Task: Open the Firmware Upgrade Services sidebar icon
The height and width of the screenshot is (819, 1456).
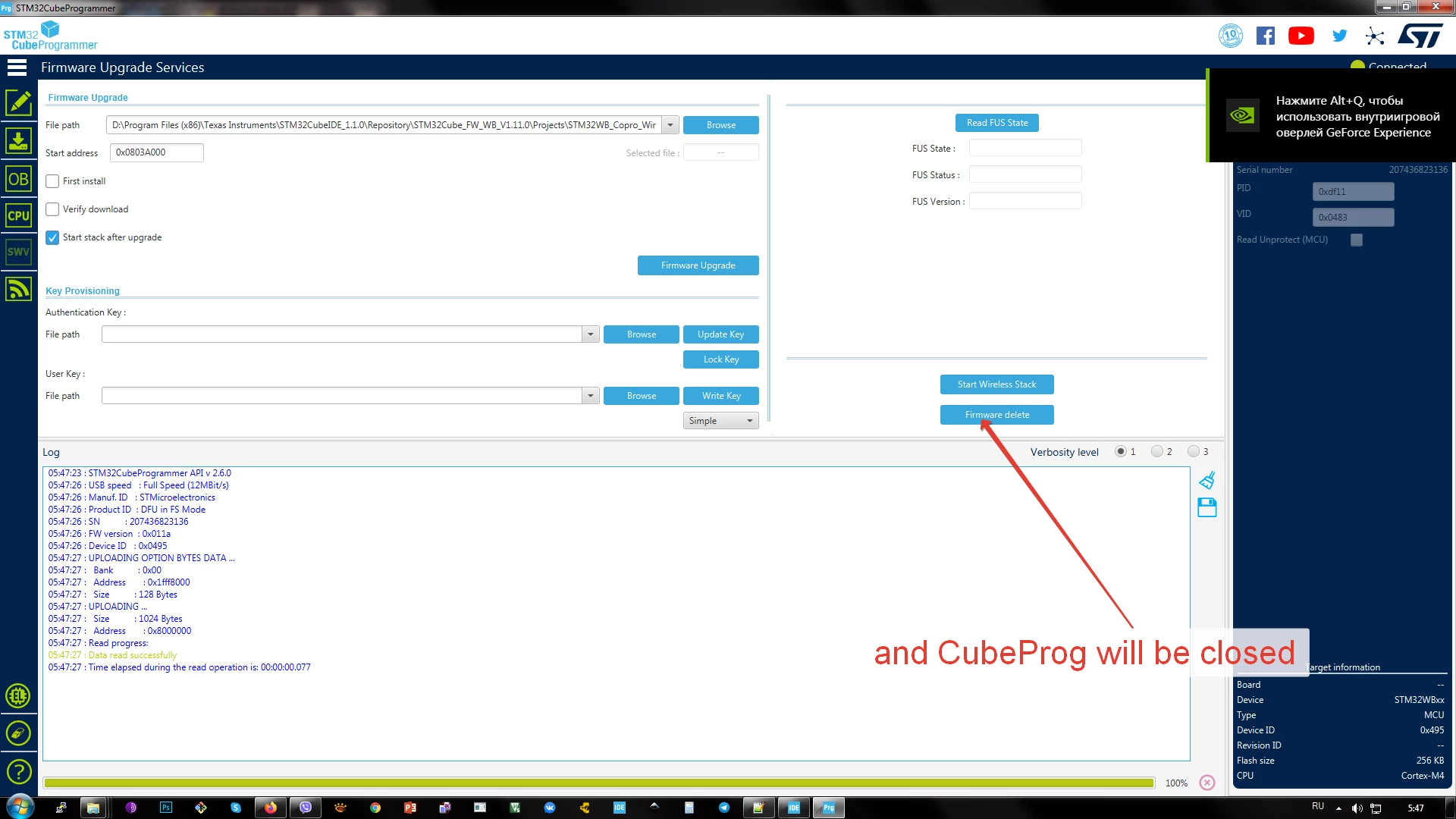Action: point(18,289)
